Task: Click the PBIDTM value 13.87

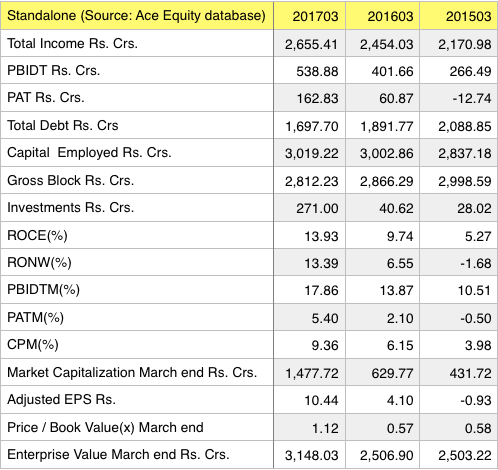Action: tap(396, 290)
